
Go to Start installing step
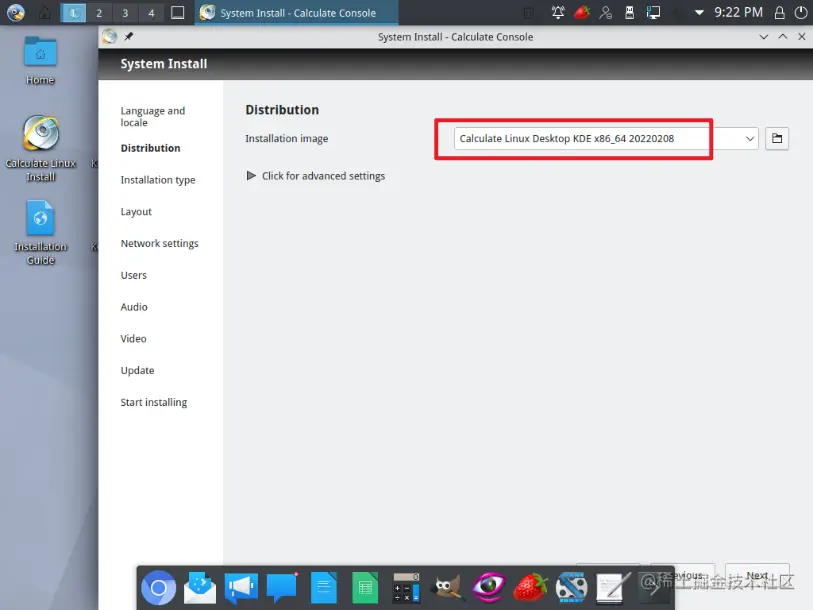[x=153, y=402]
